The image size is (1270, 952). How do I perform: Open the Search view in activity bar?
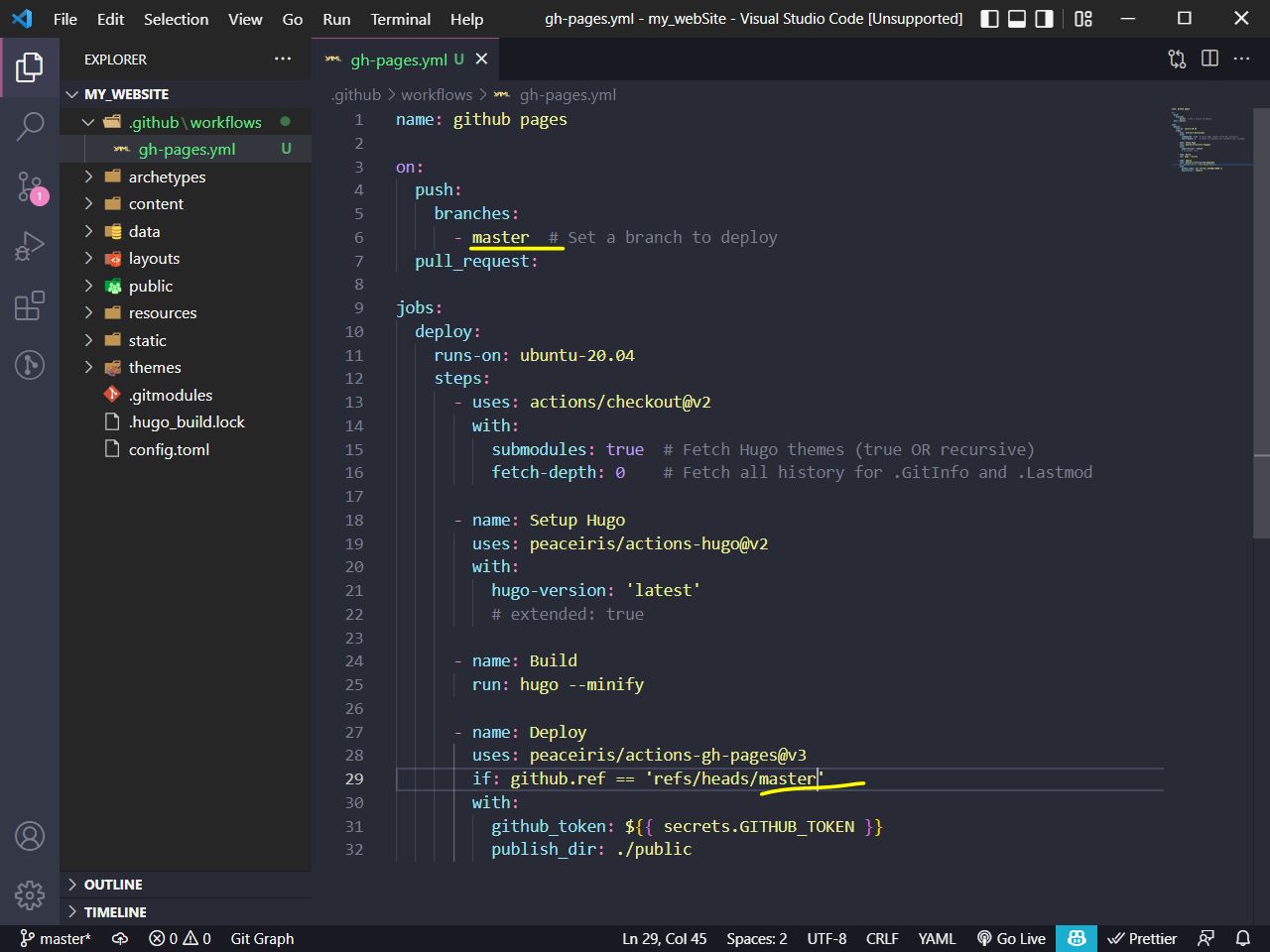[30, 126]
